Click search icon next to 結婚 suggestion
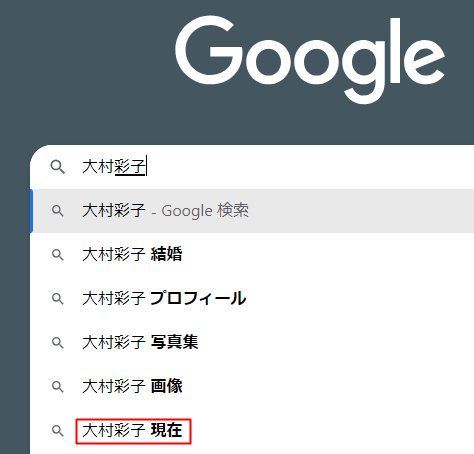Image resolution: width=474 pixels, height=454 pixels. 57,255
